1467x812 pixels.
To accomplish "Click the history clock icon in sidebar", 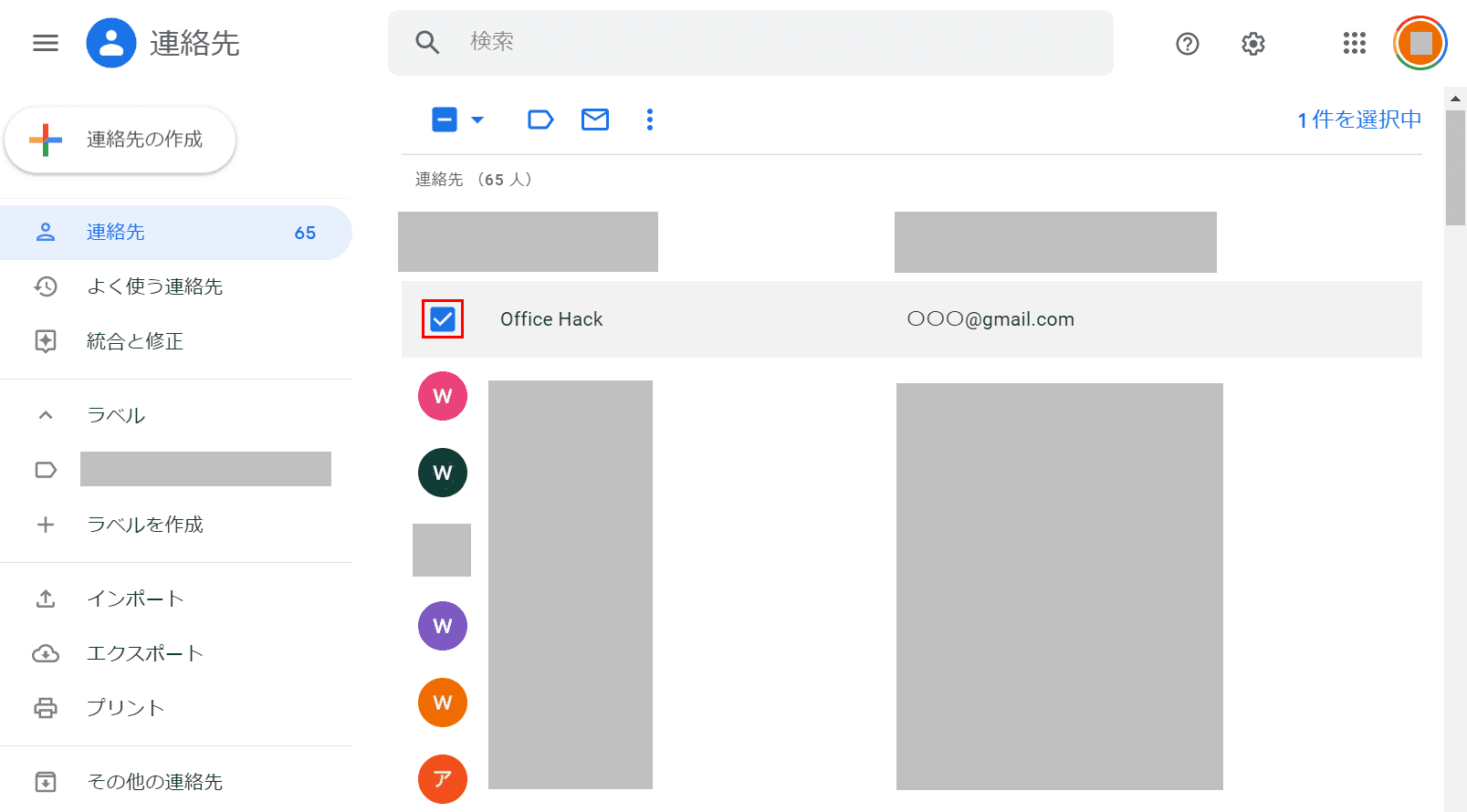I will (x=46, y=286).
